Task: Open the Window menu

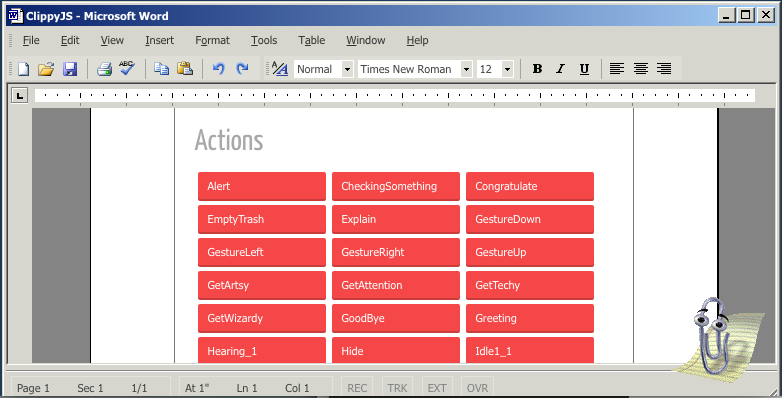Action: click(x=366, y=40)
